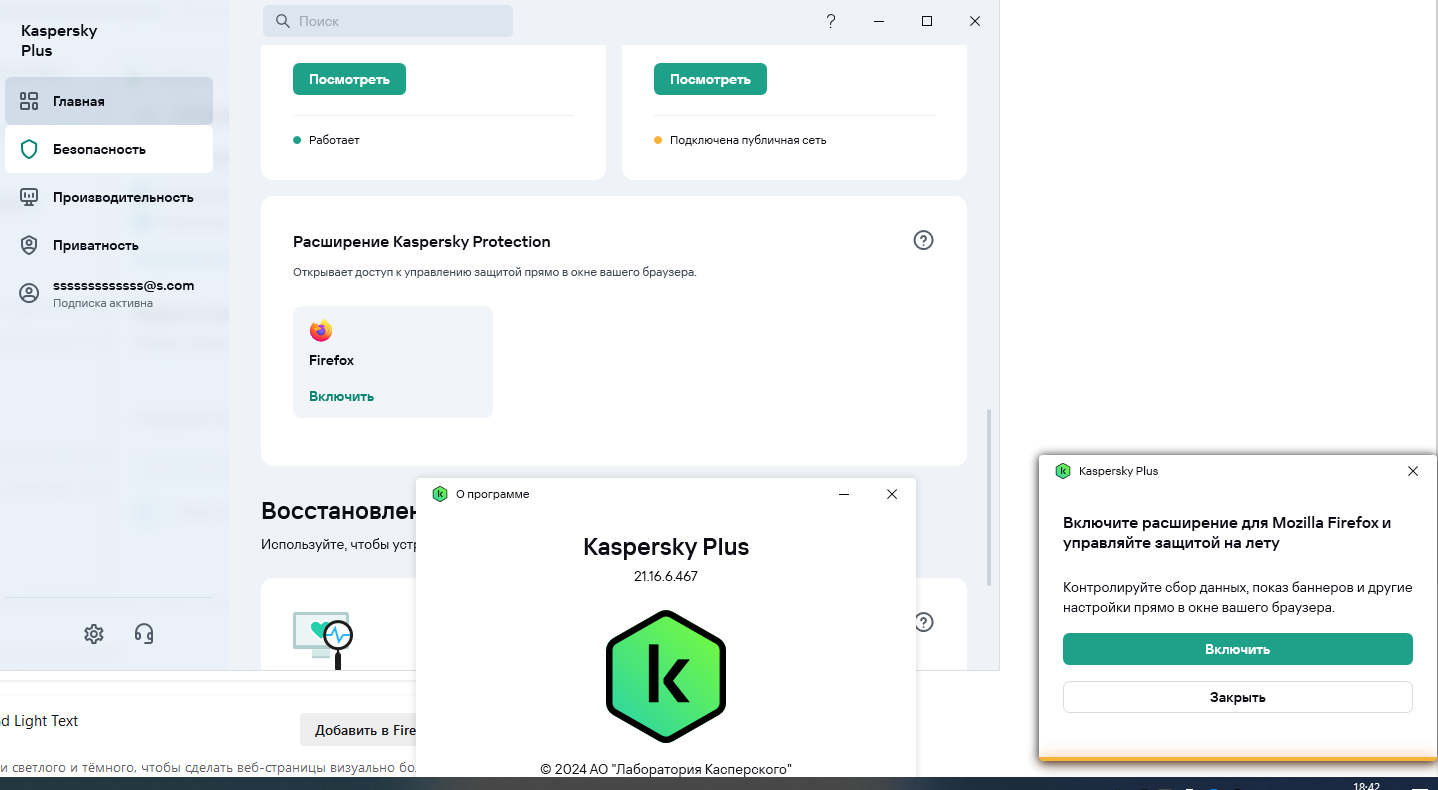Image resolution: width=1438 pixels, height=790 pixels.
Task: Open help icon in the recovery card
Action: click(924, 622)
